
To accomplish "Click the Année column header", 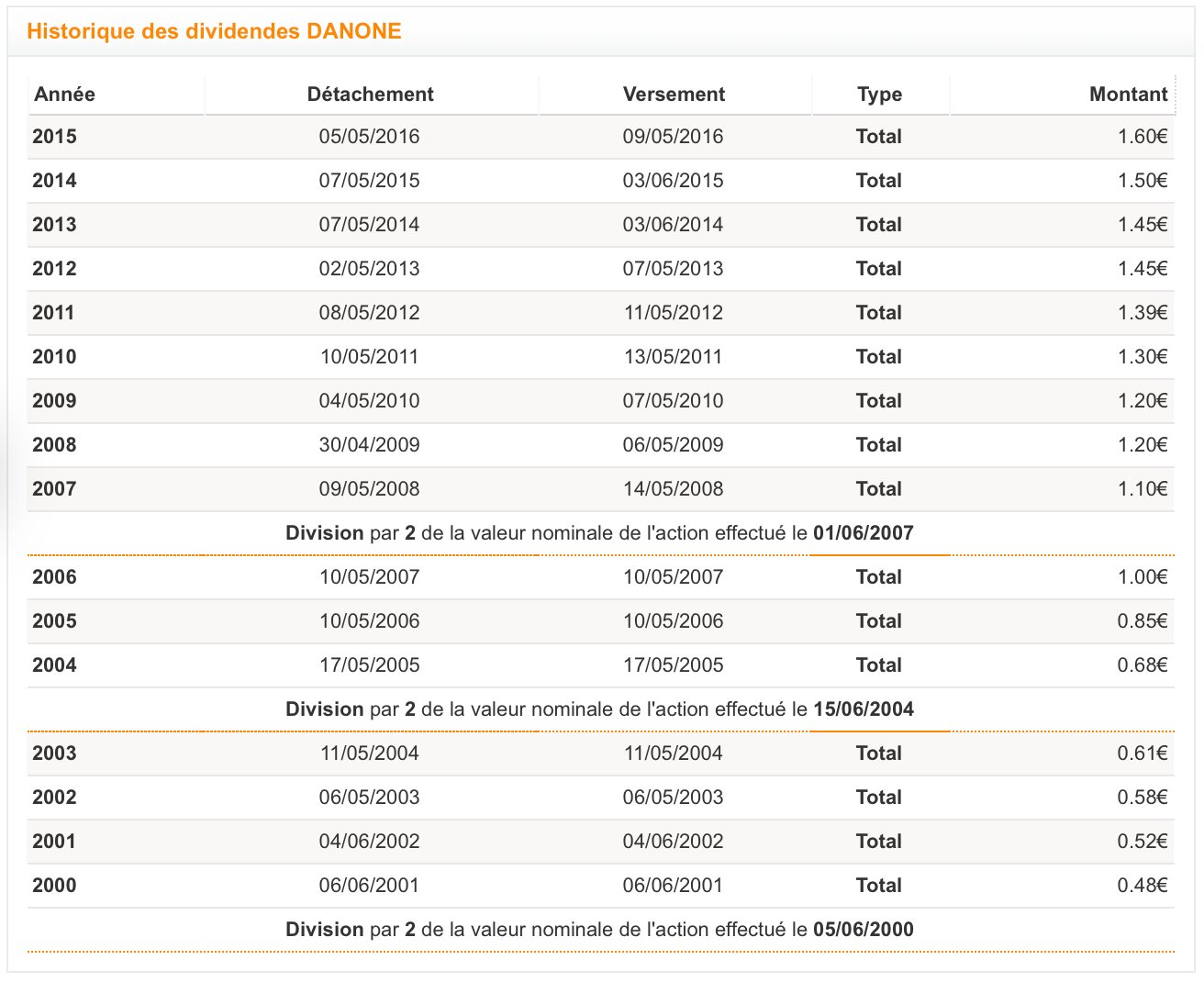I will pos(64,95).
